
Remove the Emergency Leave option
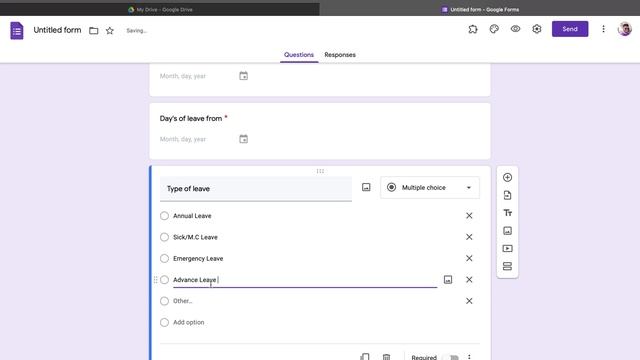(469, 258)
